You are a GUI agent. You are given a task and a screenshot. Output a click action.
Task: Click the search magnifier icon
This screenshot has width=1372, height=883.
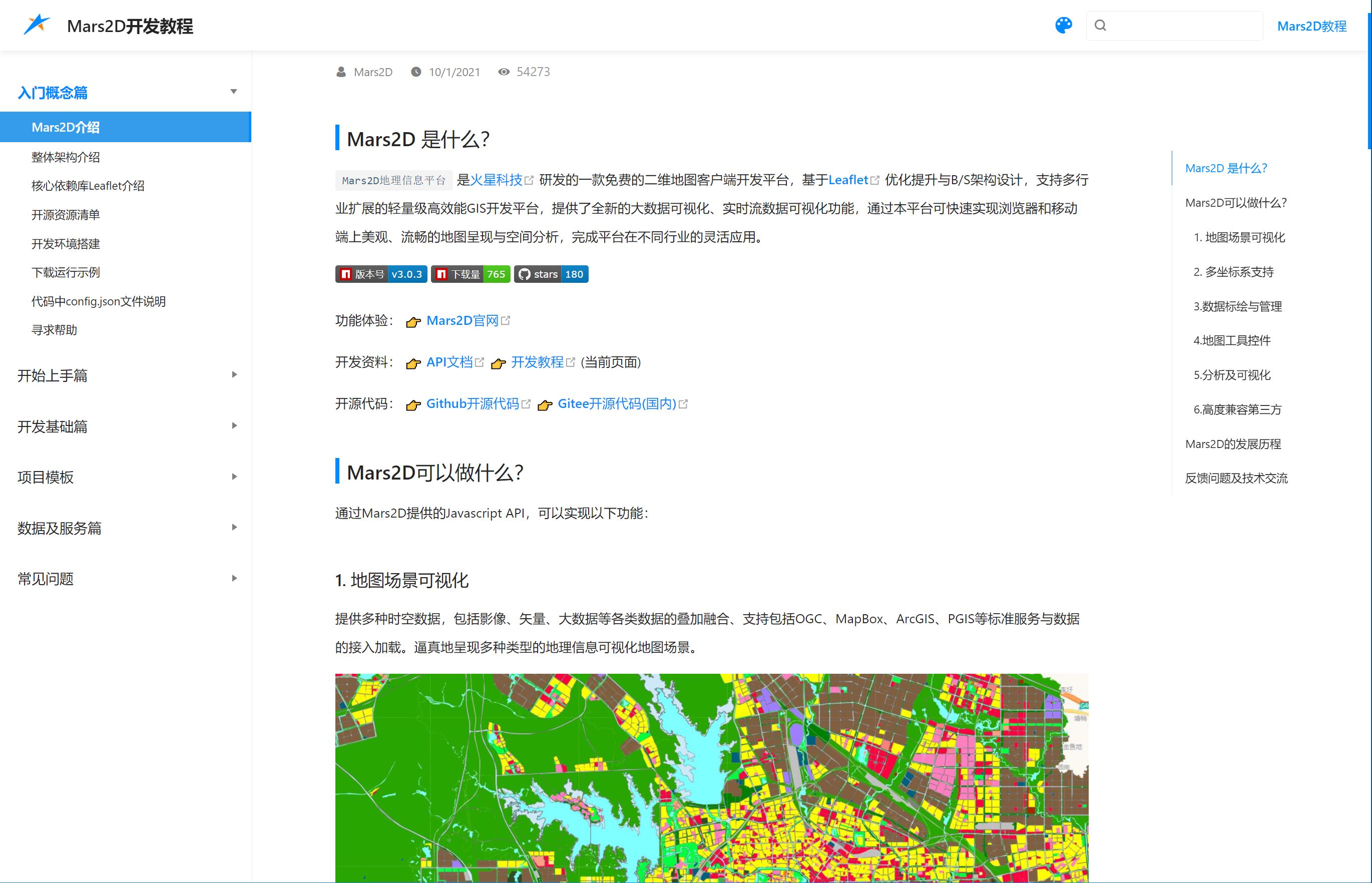[x=1100, y=25]
